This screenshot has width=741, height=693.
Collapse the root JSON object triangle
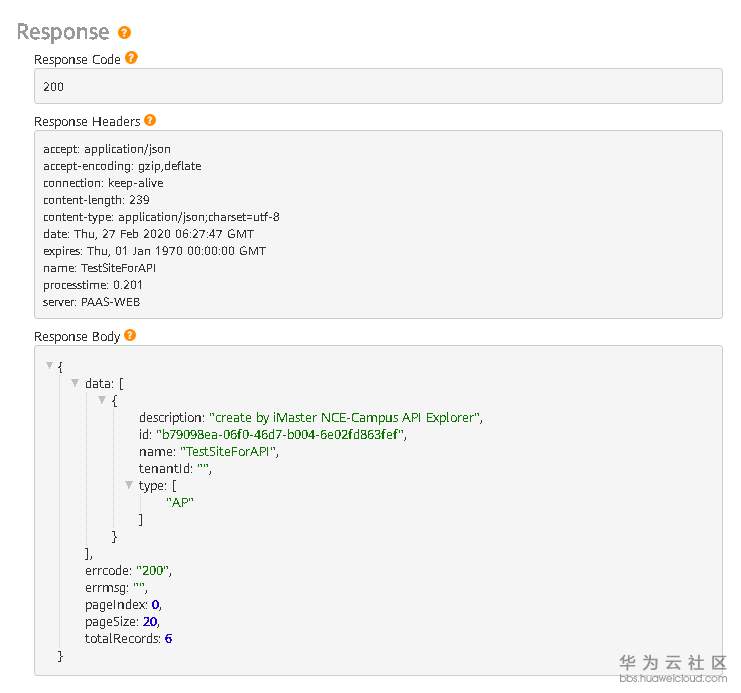click(49, 366)
